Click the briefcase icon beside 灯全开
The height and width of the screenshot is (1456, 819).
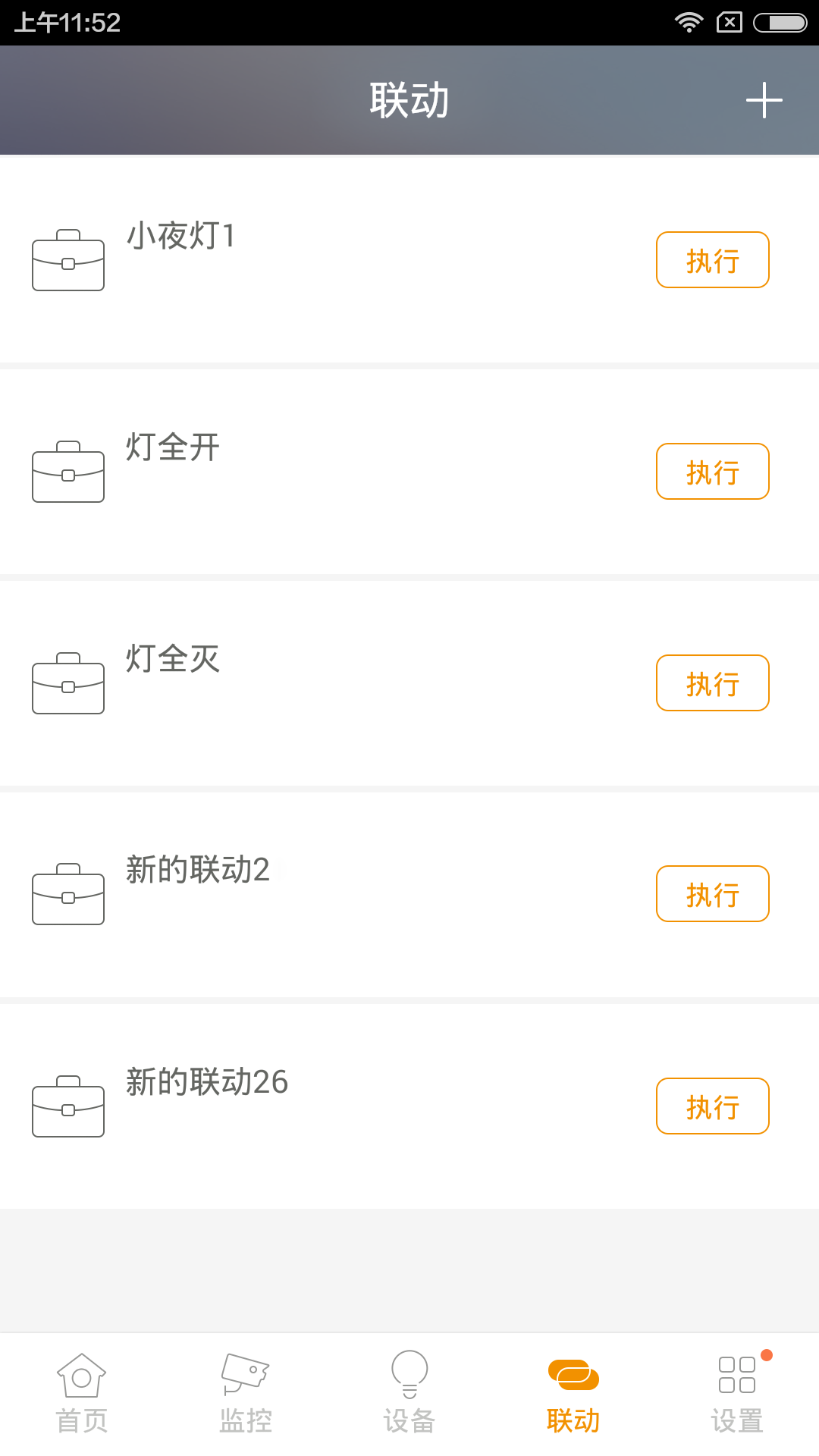(68, 472)
